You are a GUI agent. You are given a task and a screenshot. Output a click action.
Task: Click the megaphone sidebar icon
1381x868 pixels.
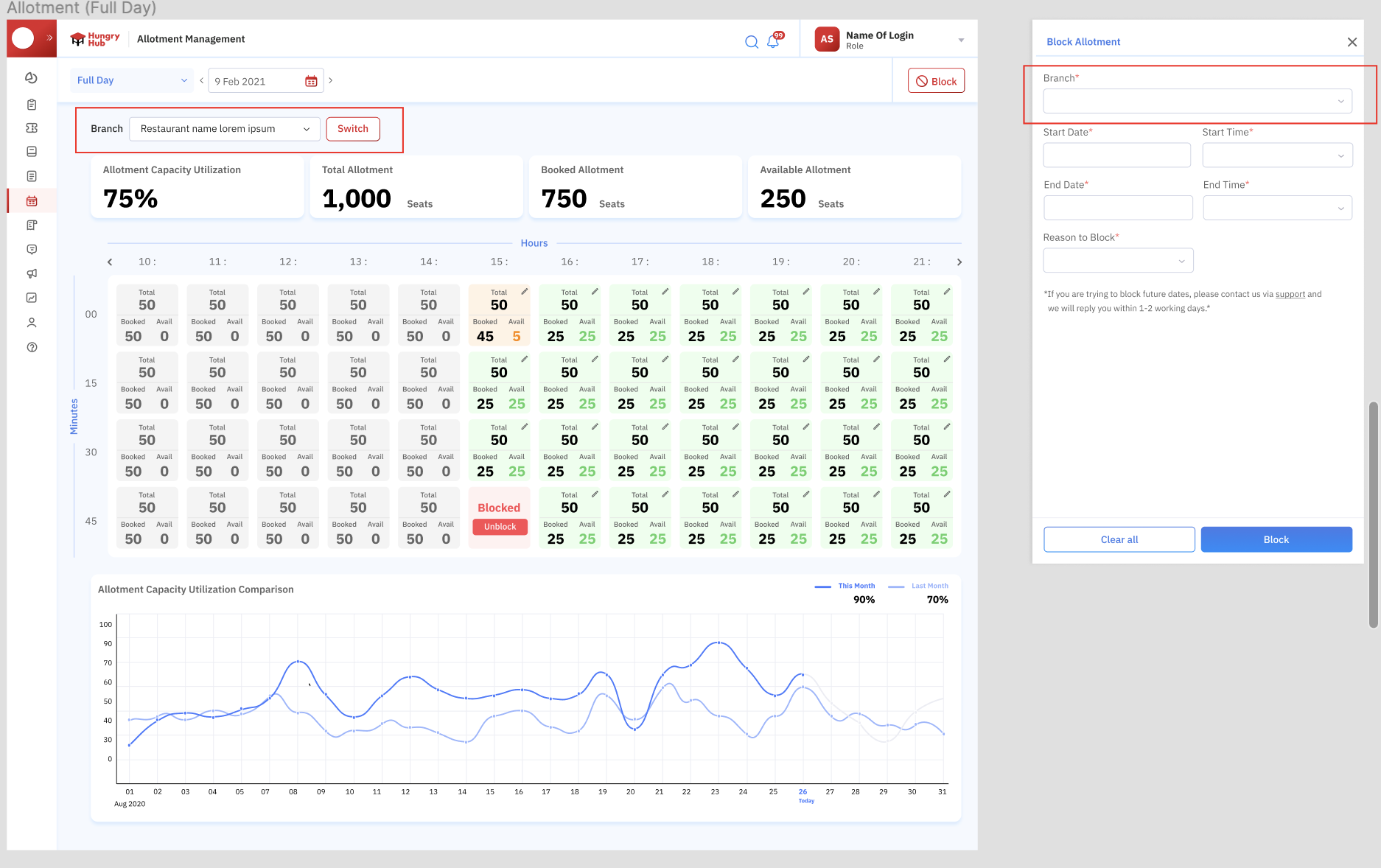point(32,273)
